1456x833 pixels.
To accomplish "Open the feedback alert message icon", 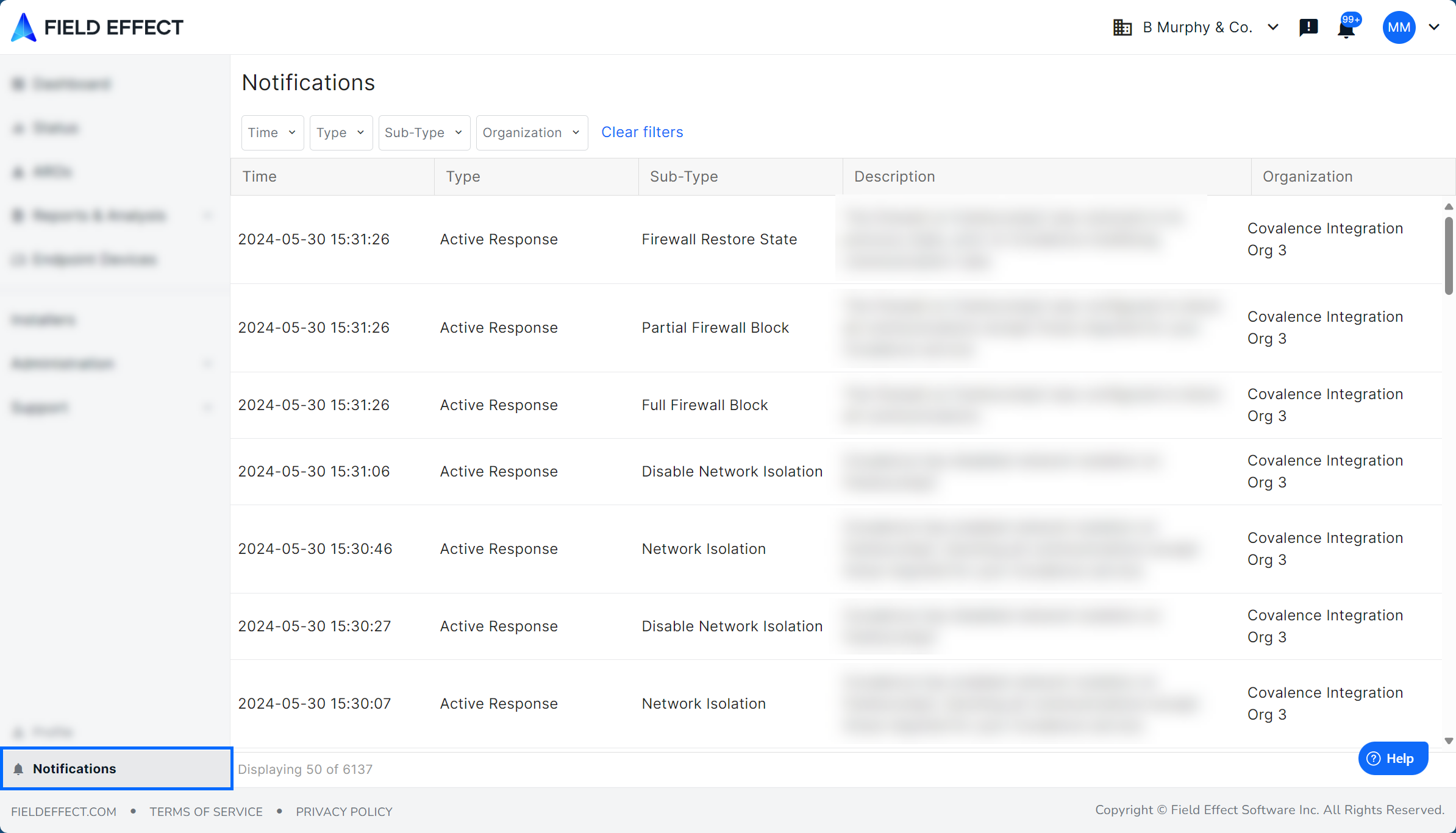I will pos(1308,27).
